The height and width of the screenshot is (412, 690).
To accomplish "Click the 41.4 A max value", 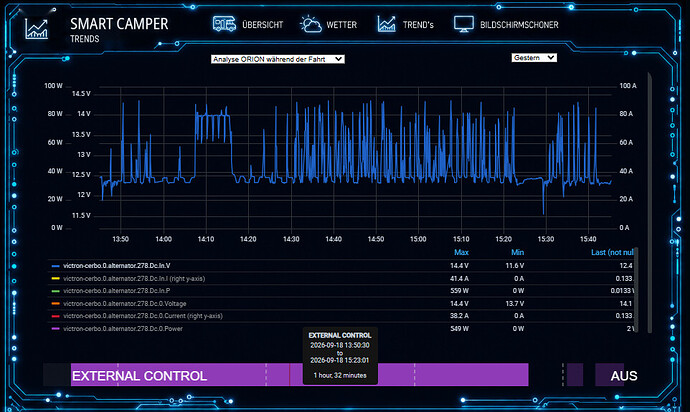I will 459,279.
